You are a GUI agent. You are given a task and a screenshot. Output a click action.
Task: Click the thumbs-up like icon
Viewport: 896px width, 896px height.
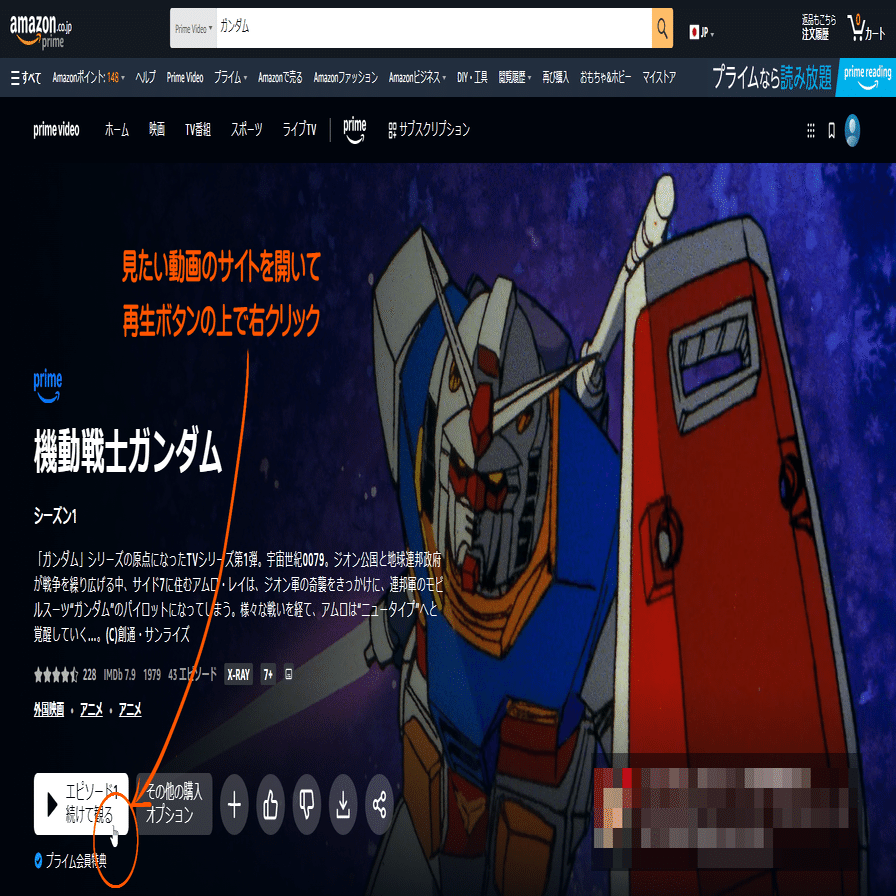point(270,805)
